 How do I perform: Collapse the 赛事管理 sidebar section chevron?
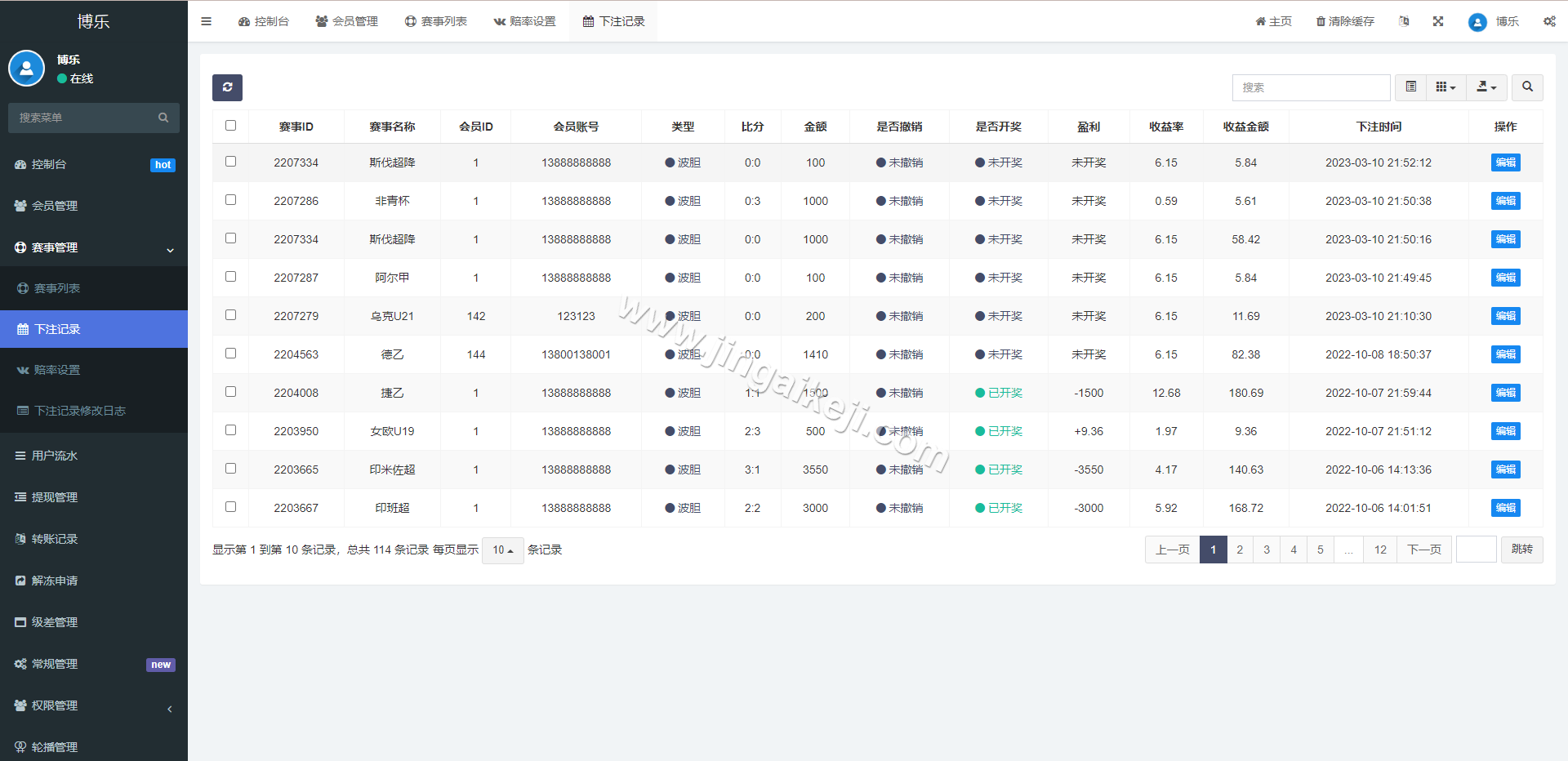click(170, 250)
